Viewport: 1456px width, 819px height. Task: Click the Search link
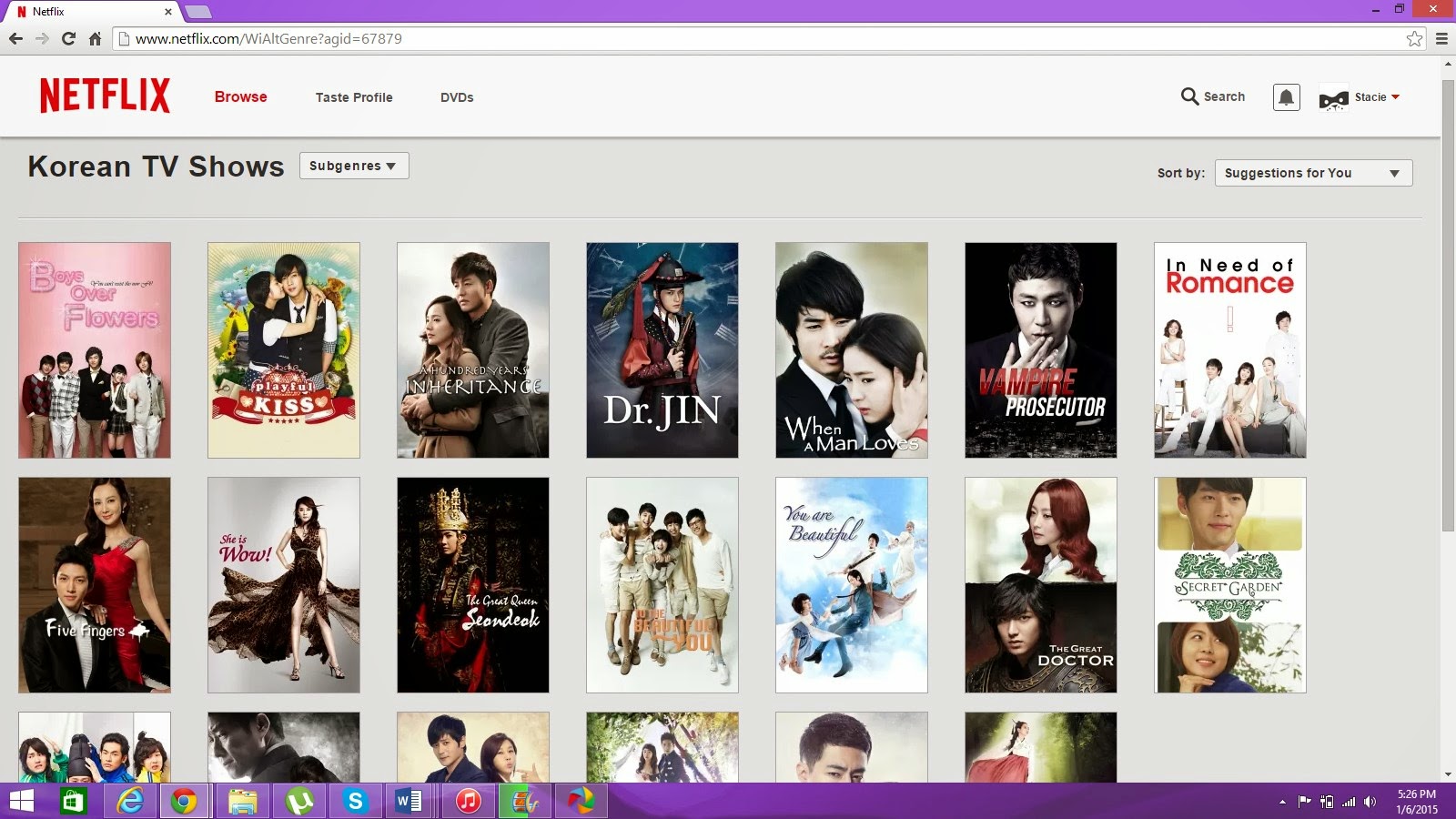pos(1224,96)
